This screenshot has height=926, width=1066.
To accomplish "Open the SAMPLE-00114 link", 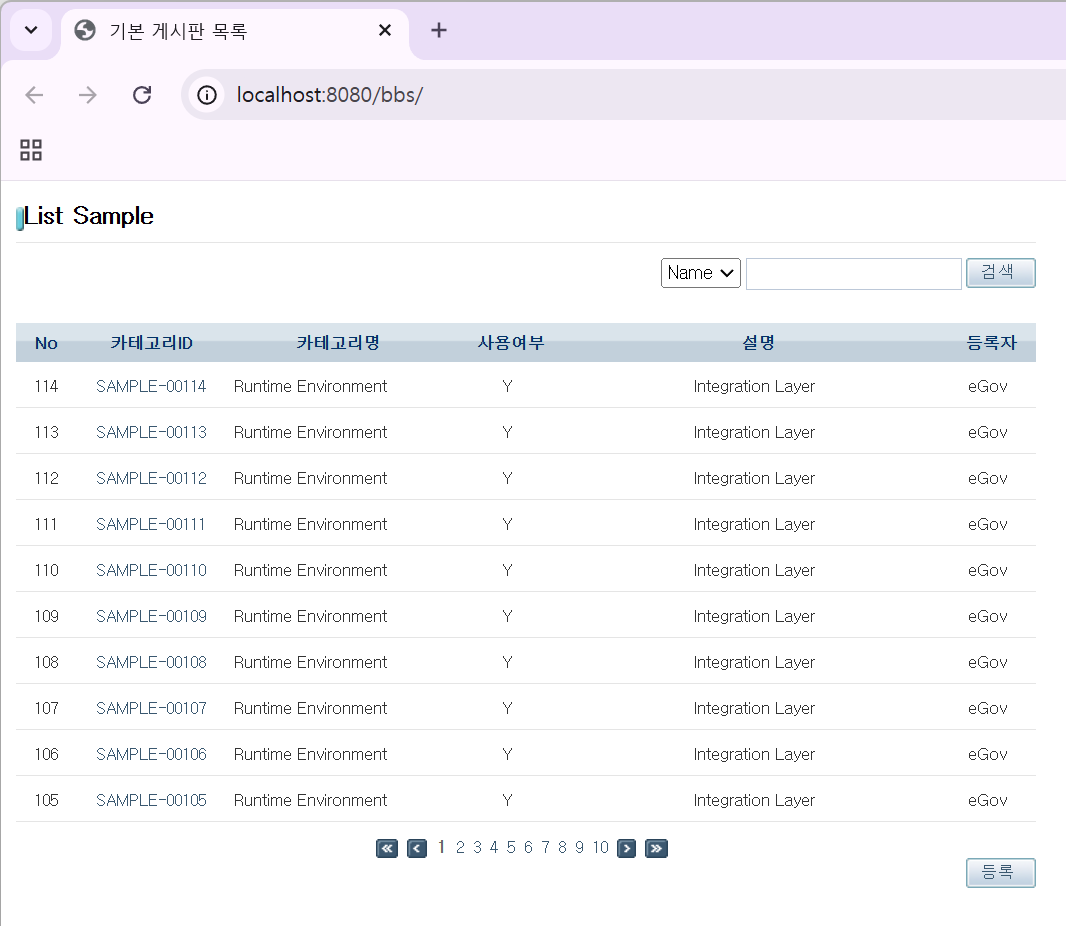I will click(151, 386).
